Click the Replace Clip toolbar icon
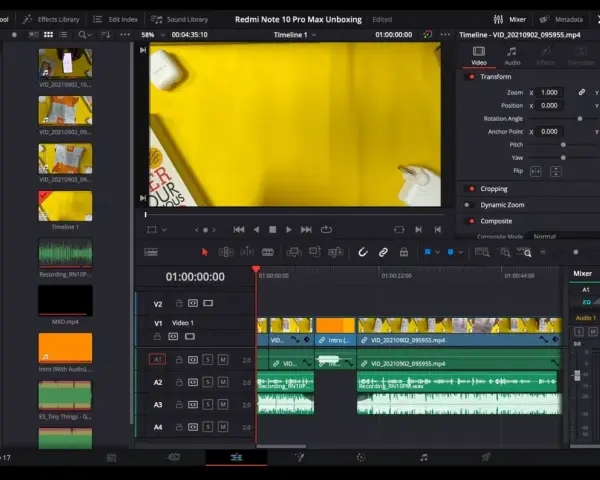 tap(335, 252)
